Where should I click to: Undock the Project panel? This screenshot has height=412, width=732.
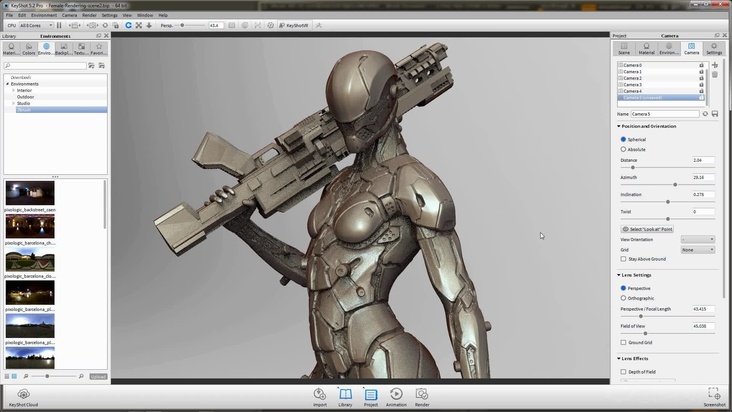tap(717, 35)
